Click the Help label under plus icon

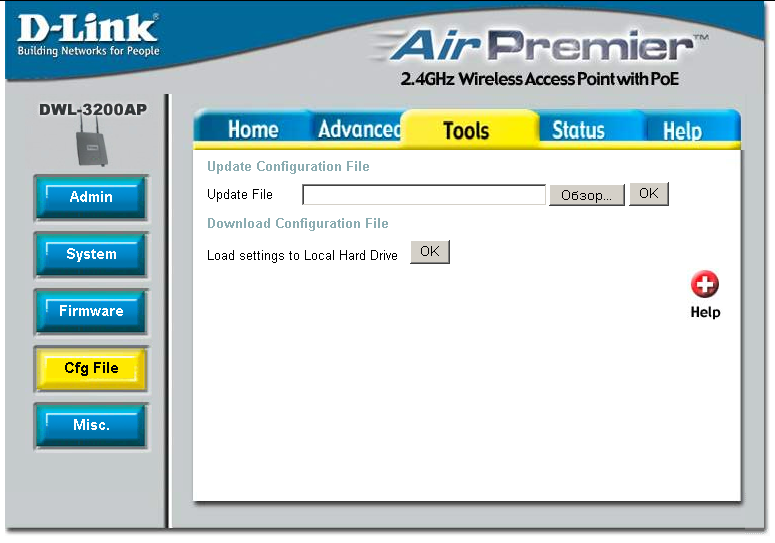point(705,312)
